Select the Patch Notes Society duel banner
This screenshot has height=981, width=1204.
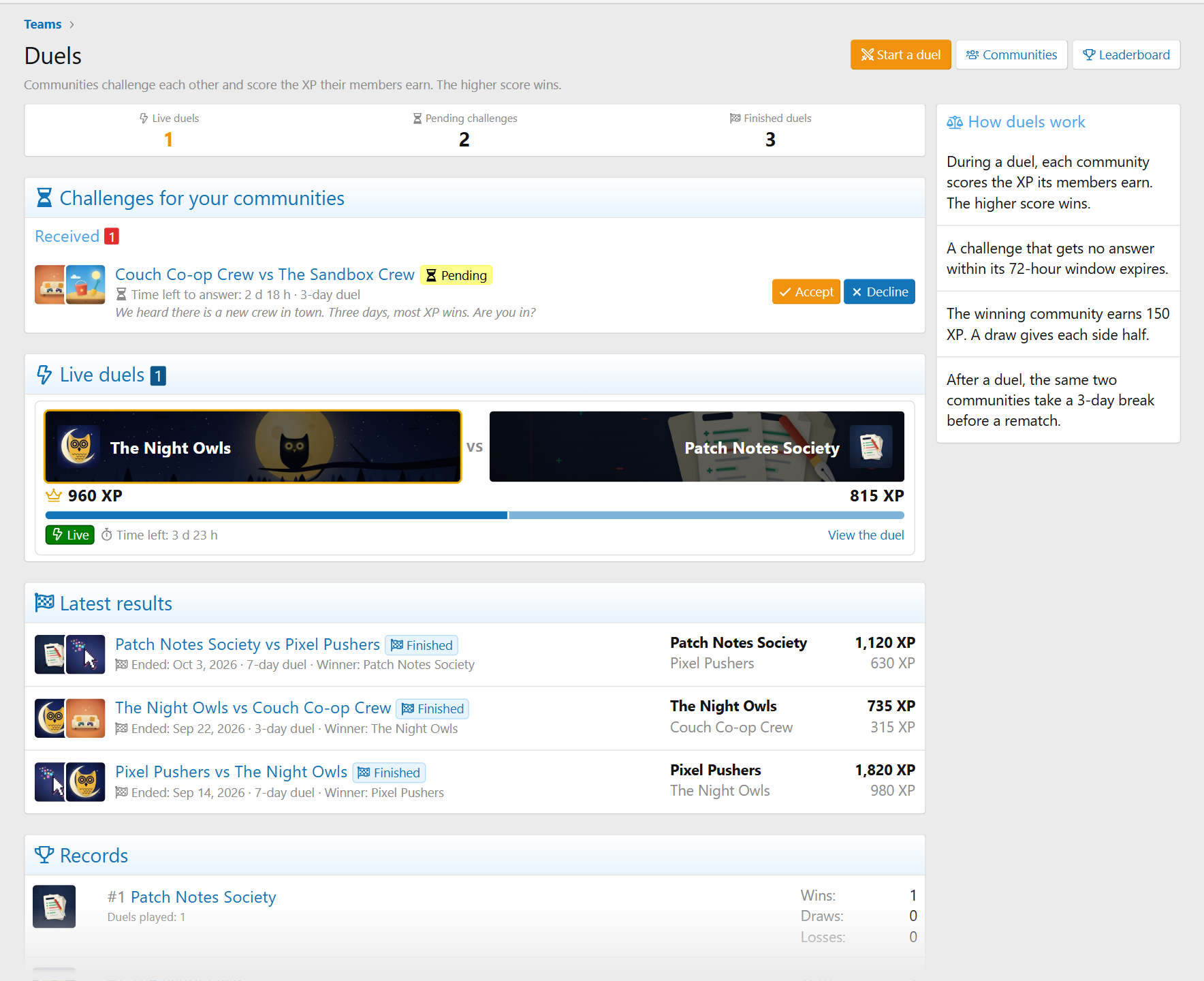pos(697,447)
